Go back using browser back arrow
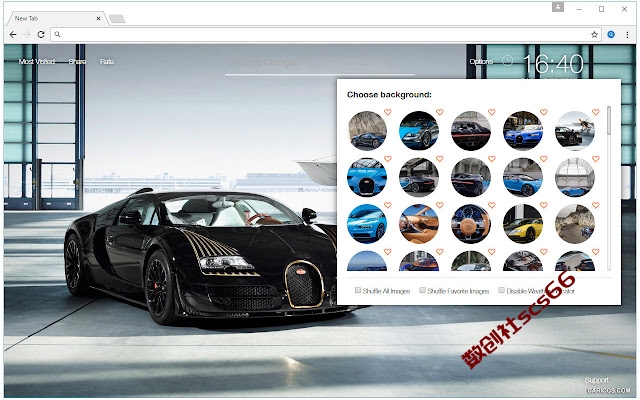The image size is (640, 400). click(x=13, y=35)
